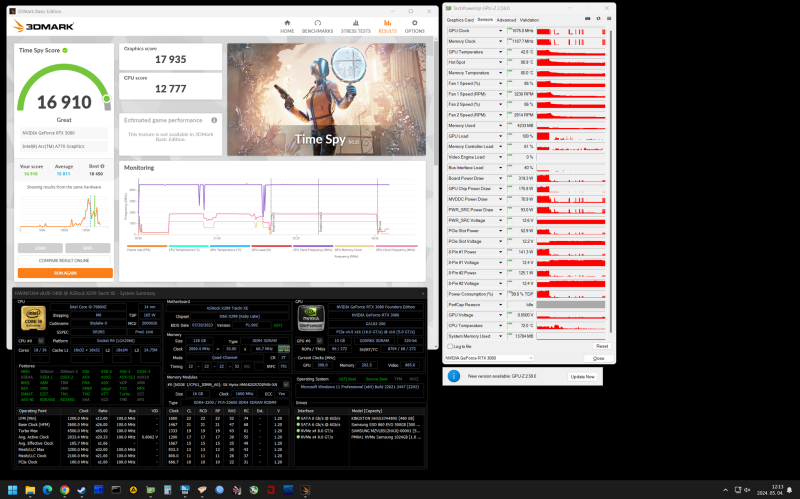The height and width of the screenshot is (499, 800).
Task: Click GPU-Z screenshot camera icon
Action: 588,18
